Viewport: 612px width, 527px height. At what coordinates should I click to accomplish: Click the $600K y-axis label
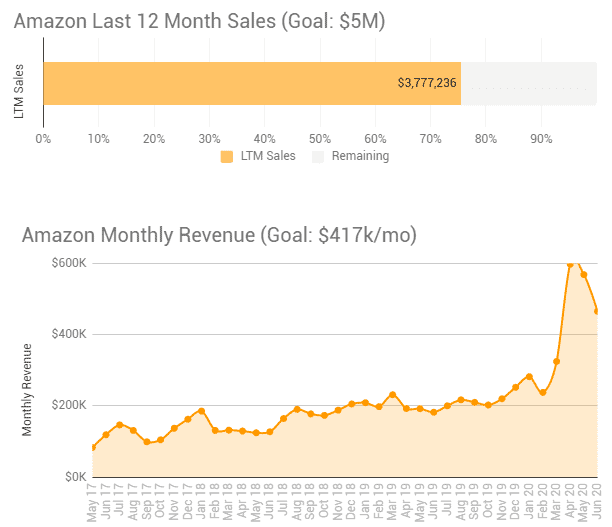(70, 263)
